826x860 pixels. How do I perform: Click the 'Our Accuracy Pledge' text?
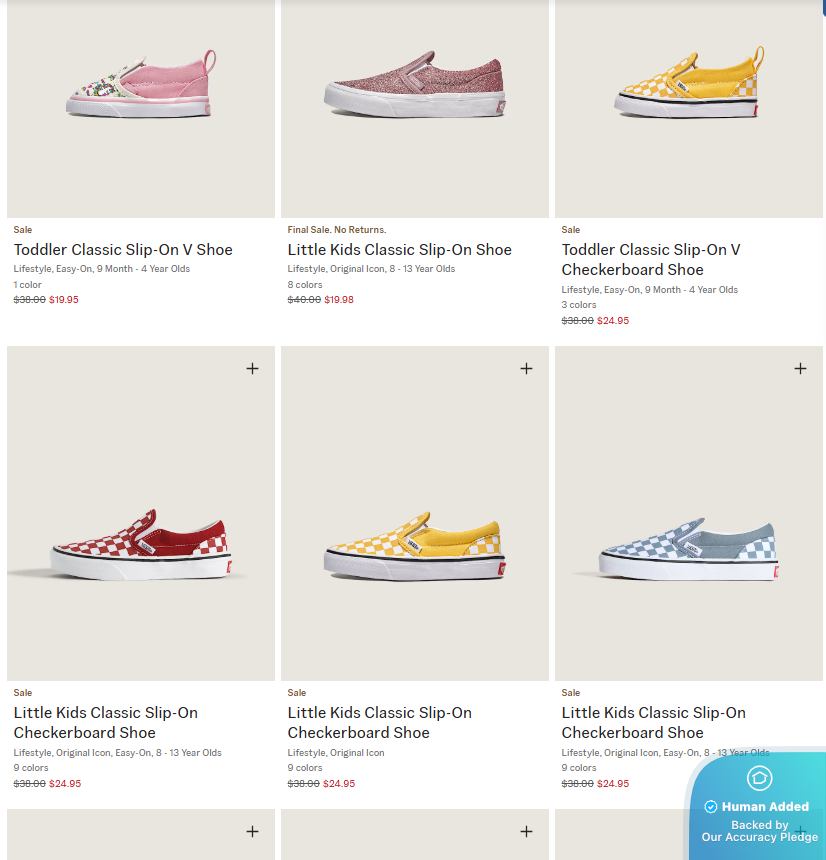pos(759,837)
